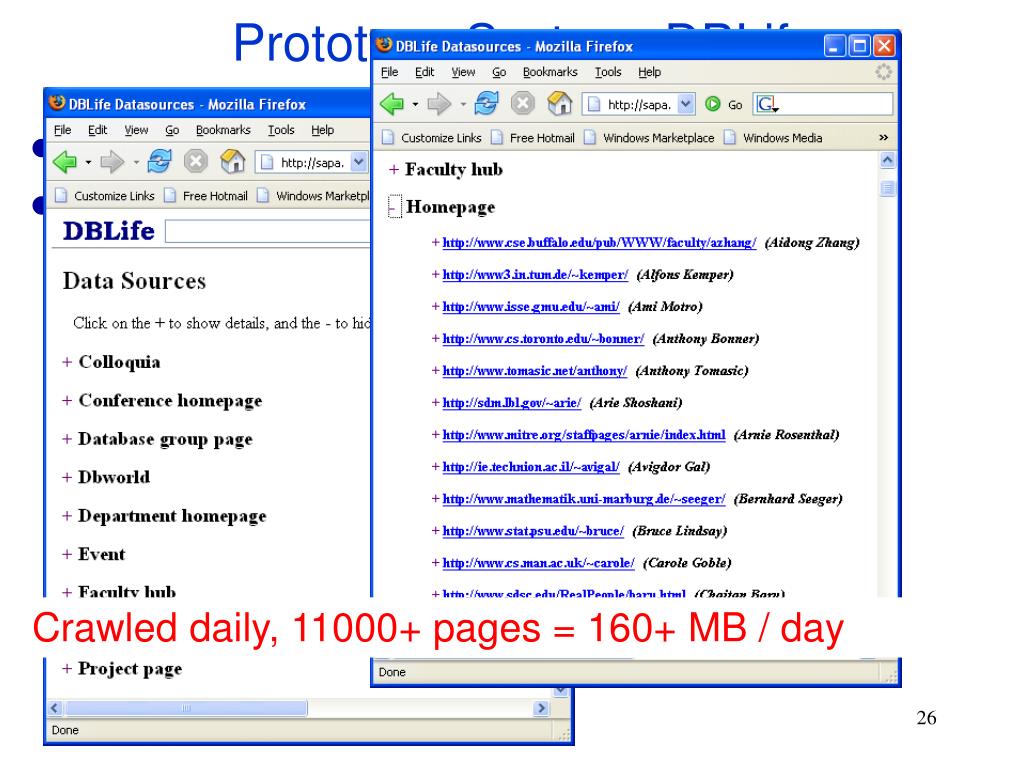Click the vertical scrollbar thumb in the front window
This screenshot has height=768, width=1024.
point(888,189)
